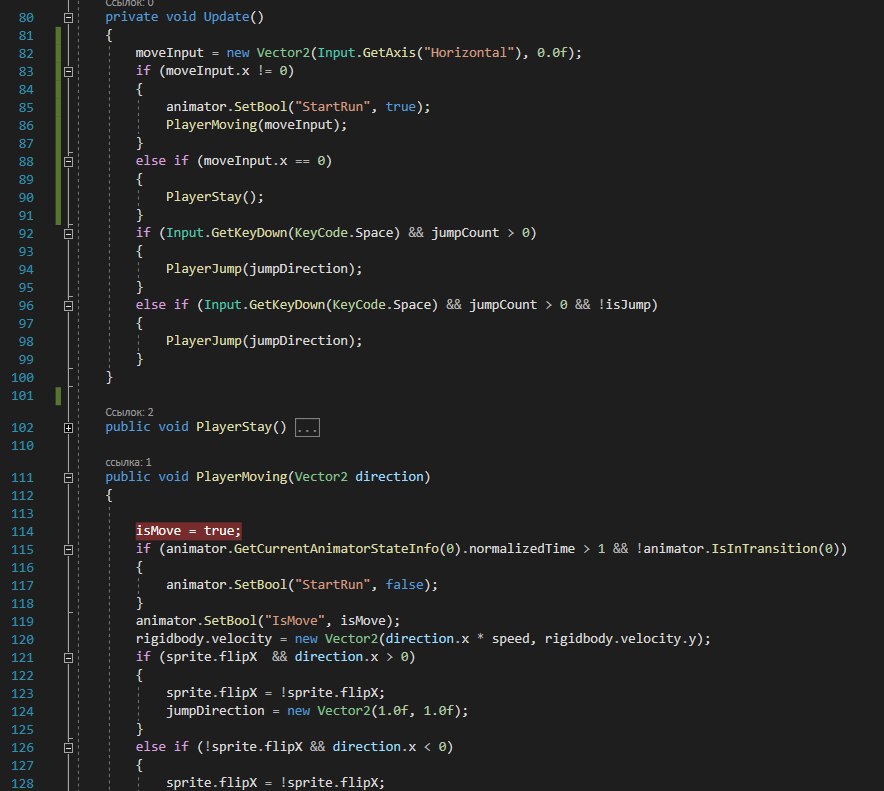Click 'PlayerMoving' method name in its declaration

point(241,476)
